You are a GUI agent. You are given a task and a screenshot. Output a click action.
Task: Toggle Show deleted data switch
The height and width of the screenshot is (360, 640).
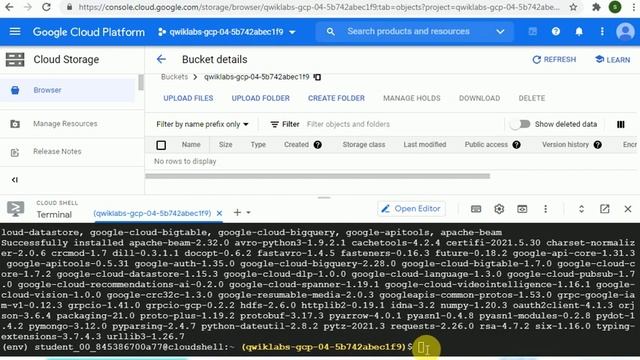520,124
